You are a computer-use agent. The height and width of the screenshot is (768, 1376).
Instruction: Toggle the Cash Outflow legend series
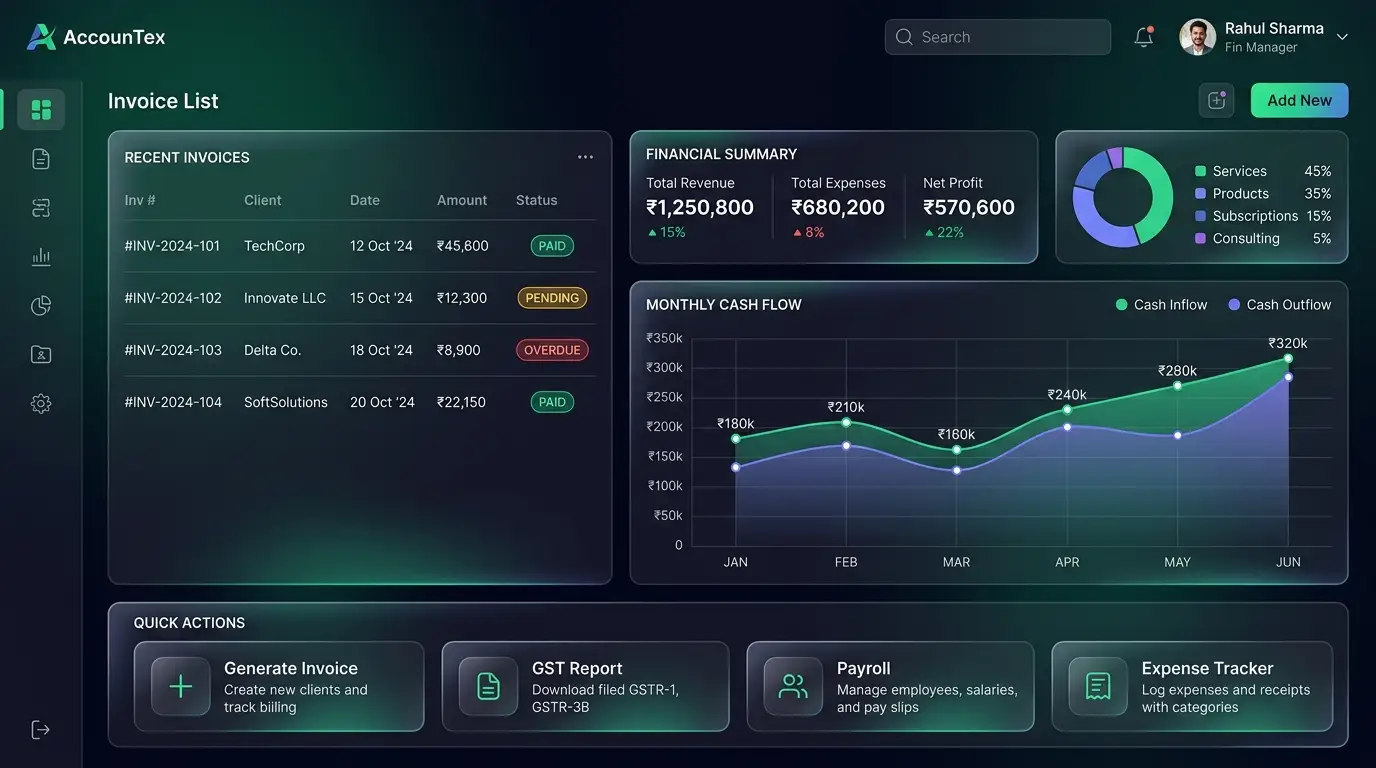click(x=1279, y=305)
